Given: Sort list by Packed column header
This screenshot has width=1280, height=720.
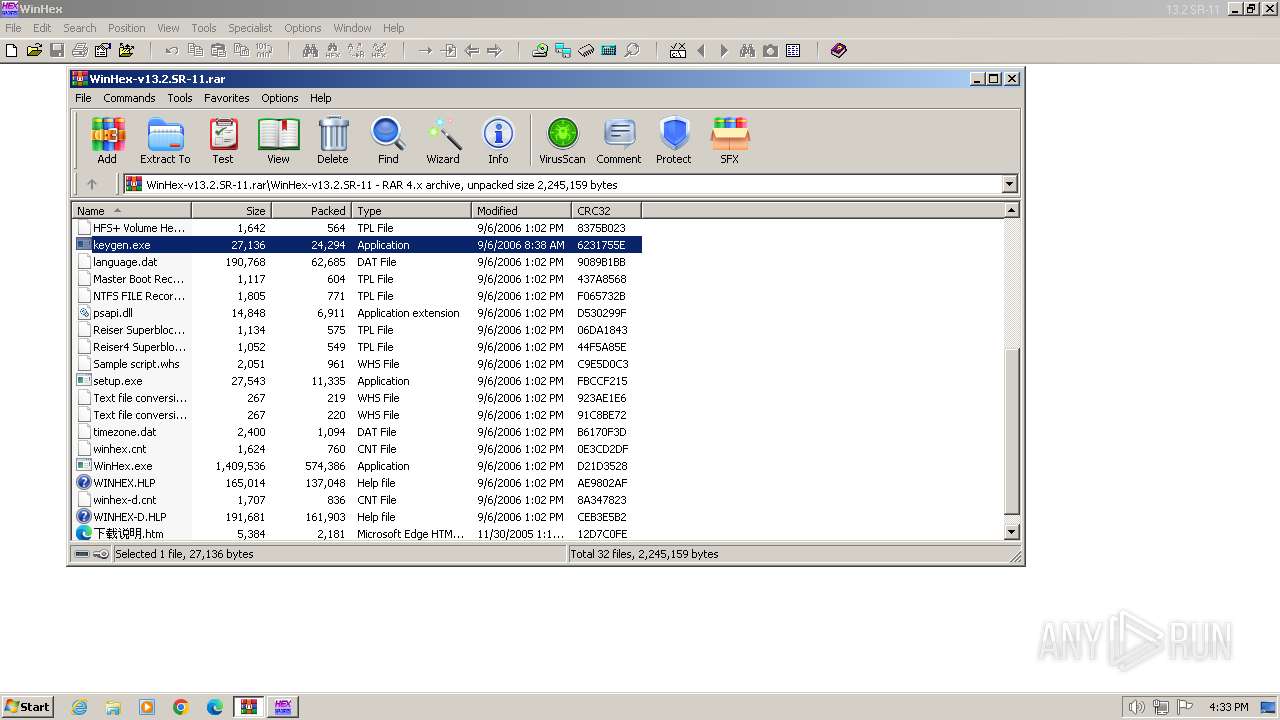Looking at the screenshot, I should [x=311, y=211].
